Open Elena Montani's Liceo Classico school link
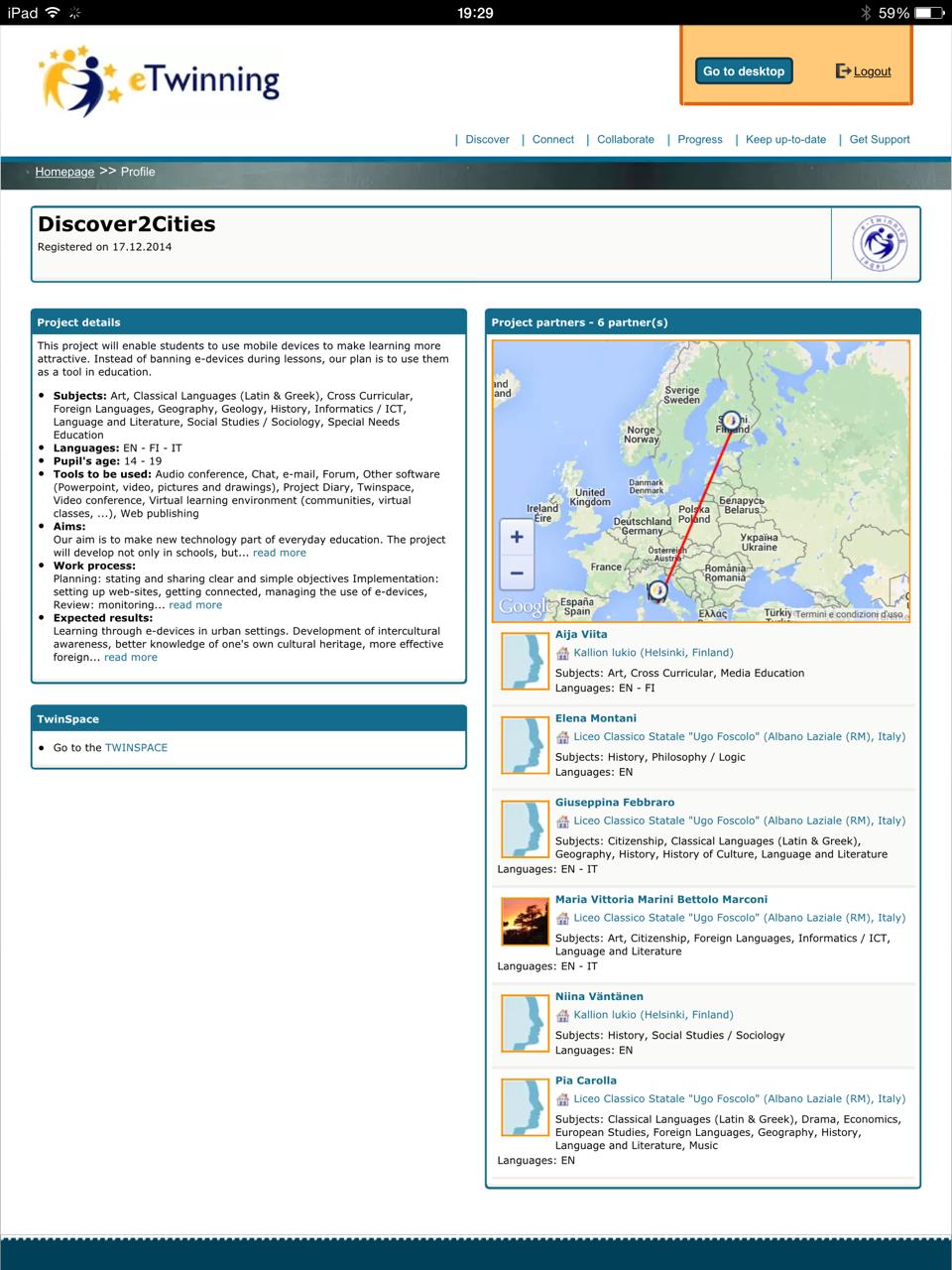 click(x=740, y=737)
